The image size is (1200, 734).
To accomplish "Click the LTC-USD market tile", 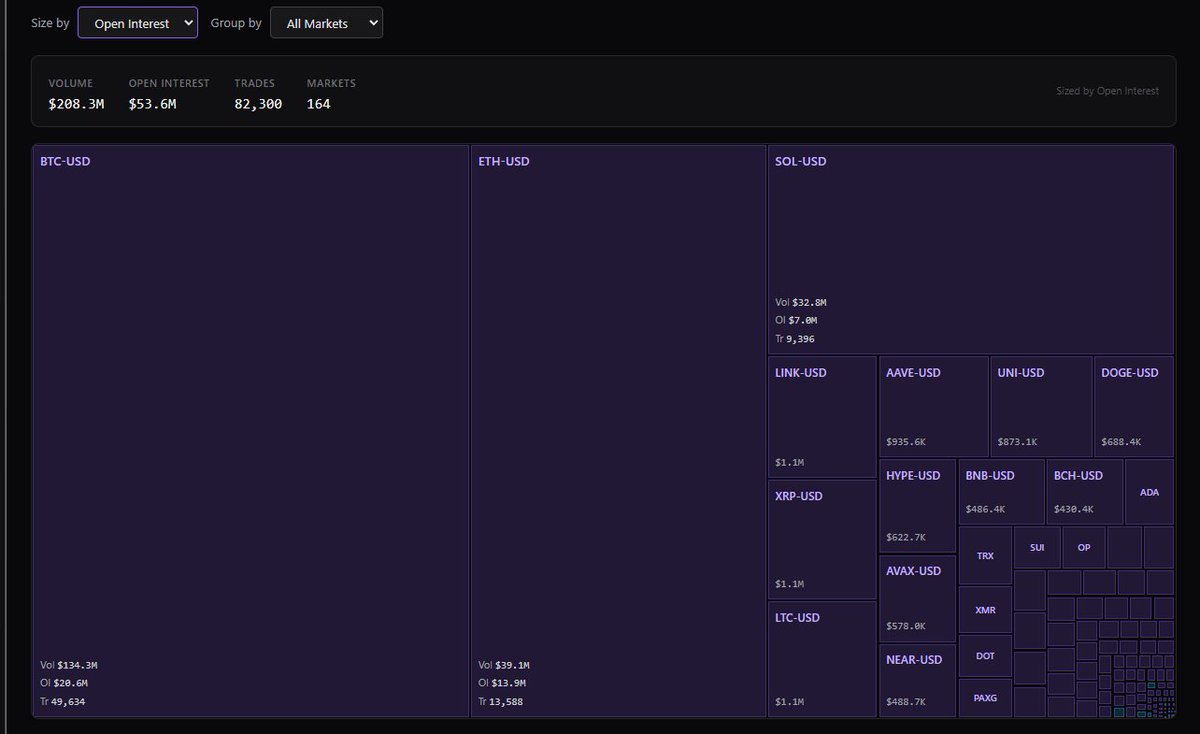I will coord(822,659).
